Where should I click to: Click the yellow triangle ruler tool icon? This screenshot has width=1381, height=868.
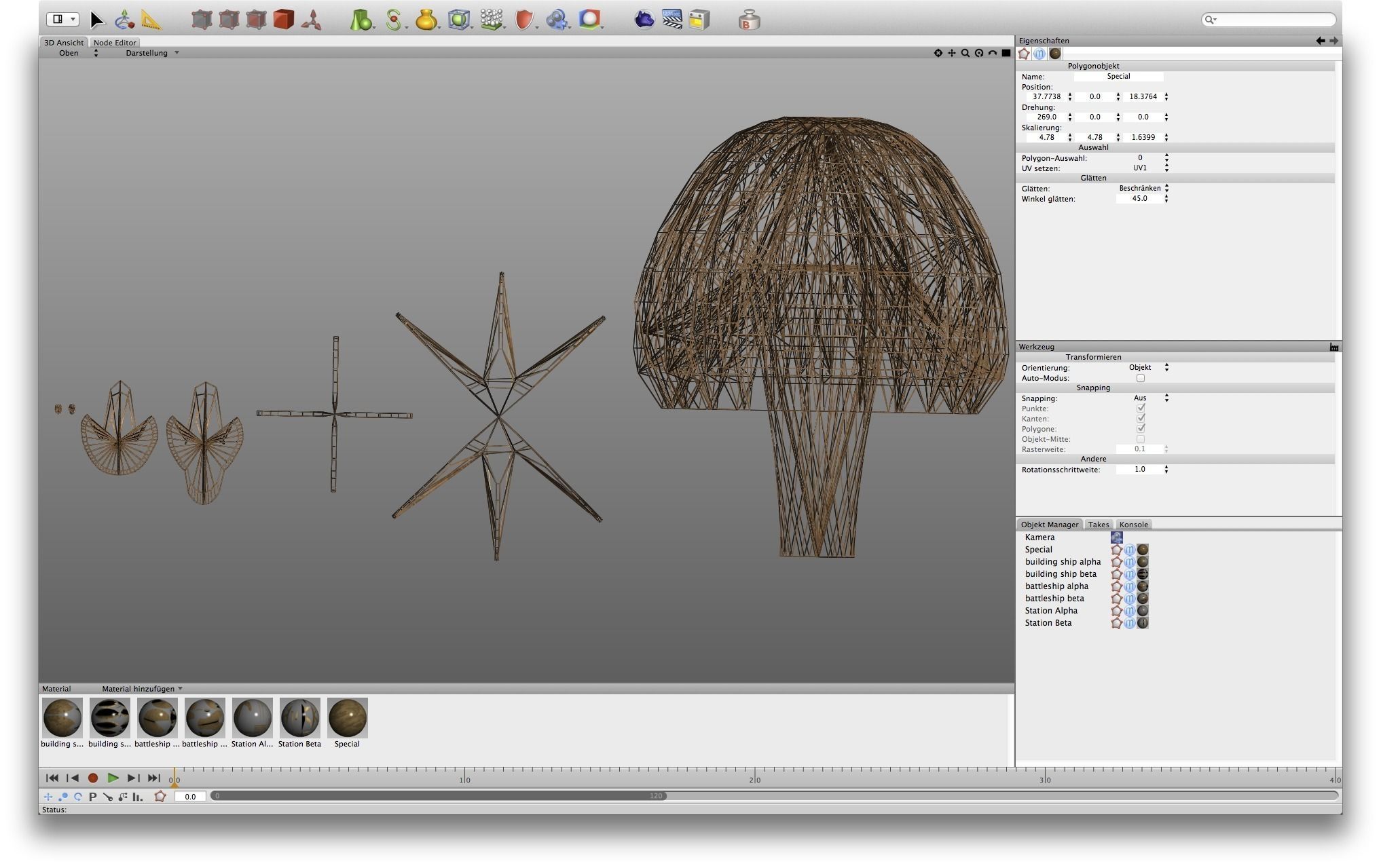(x=151, y=20)
